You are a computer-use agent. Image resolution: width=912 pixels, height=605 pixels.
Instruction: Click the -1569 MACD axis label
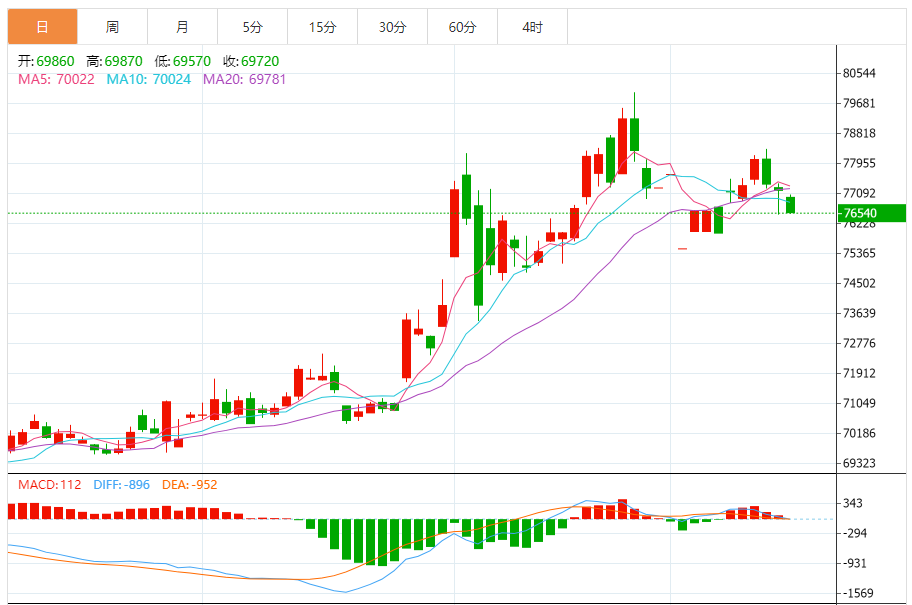click(858, 593)
